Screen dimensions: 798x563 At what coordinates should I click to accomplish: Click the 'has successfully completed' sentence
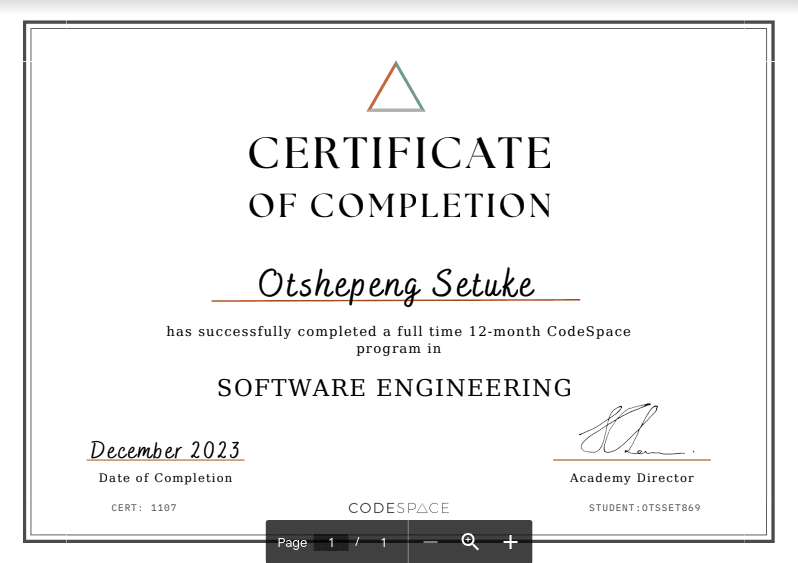398,340
